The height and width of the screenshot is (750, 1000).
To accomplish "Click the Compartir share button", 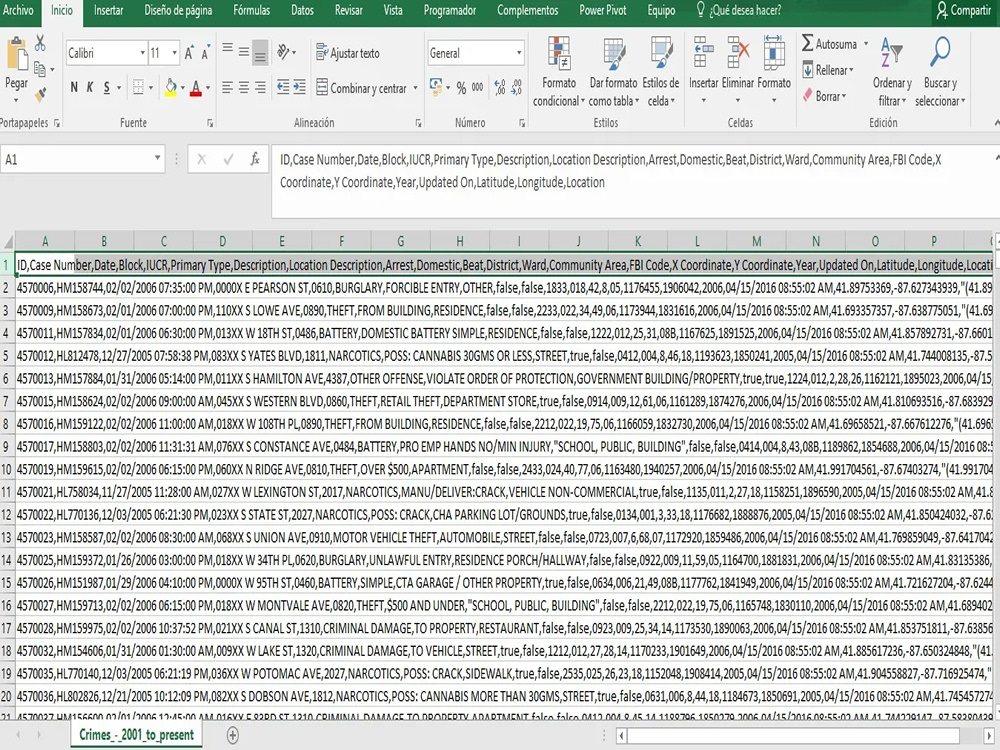I will [964, 10].
